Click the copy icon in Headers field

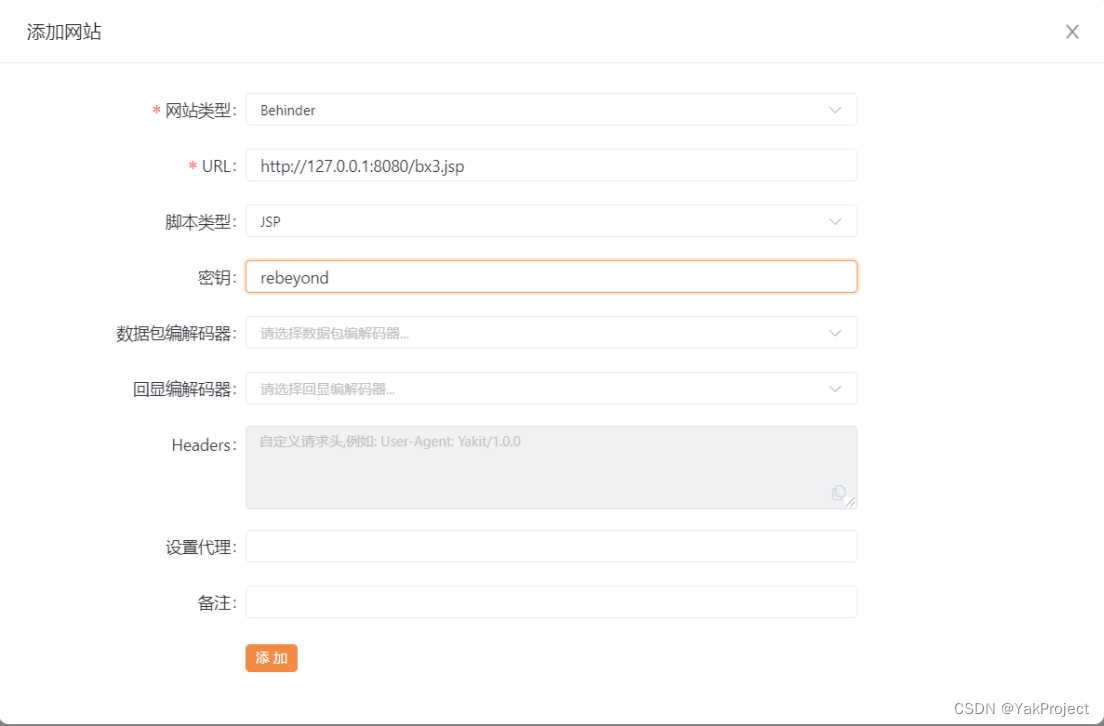(x=840, y=493)
